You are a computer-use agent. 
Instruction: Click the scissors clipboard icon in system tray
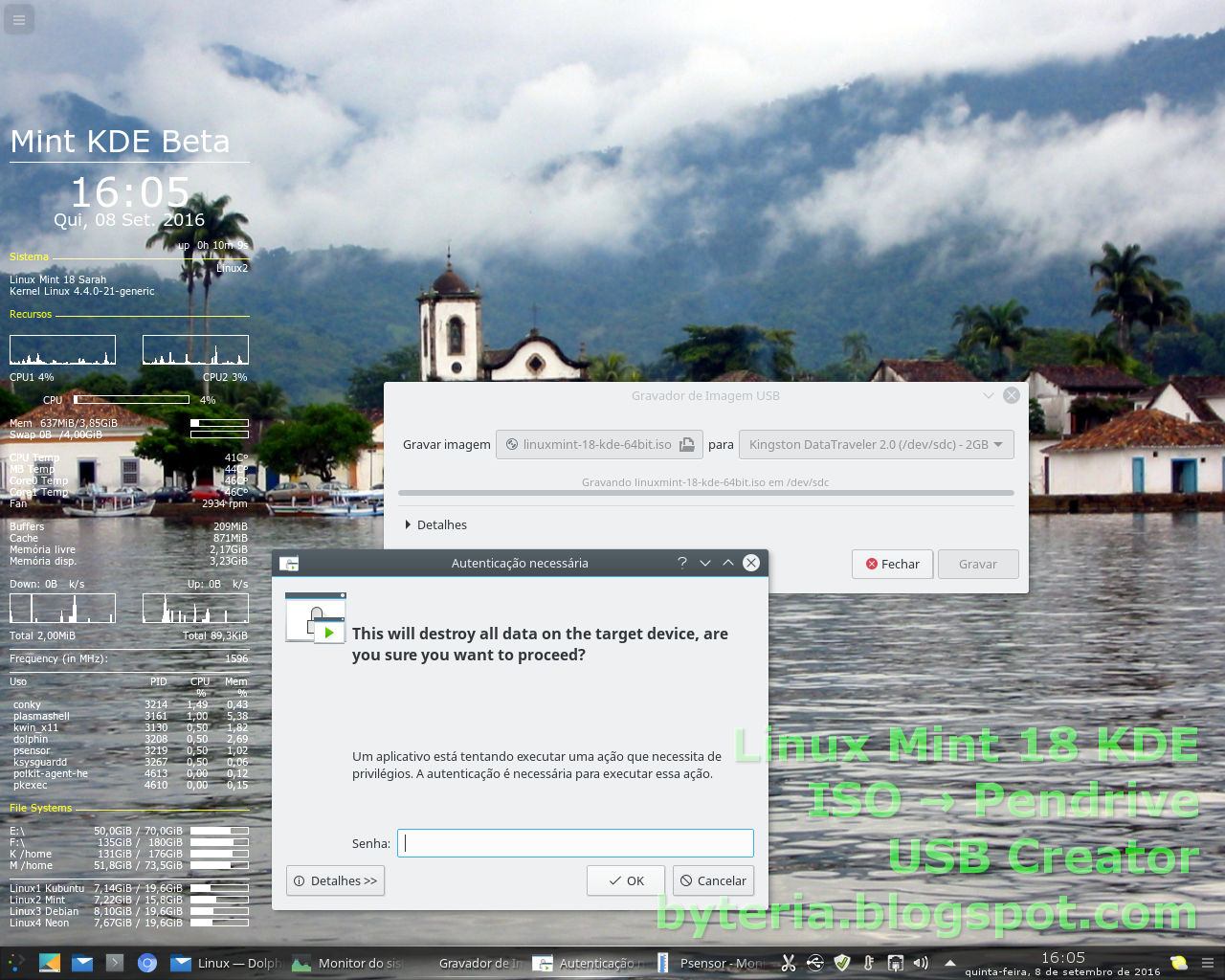789,963
